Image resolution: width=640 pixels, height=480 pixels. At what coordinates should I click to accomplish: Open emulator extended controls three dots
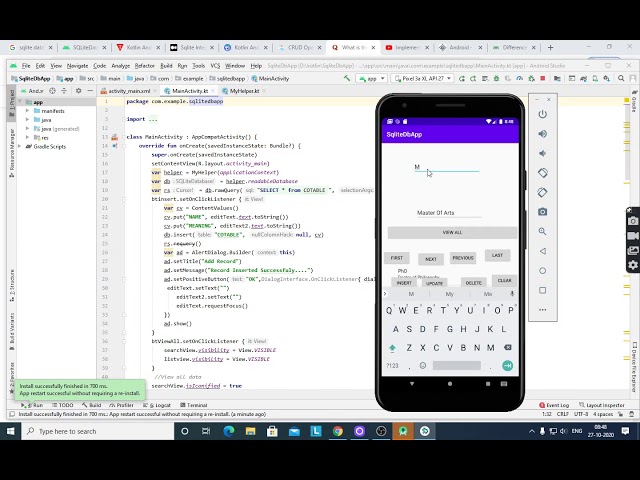pos(542,310)
